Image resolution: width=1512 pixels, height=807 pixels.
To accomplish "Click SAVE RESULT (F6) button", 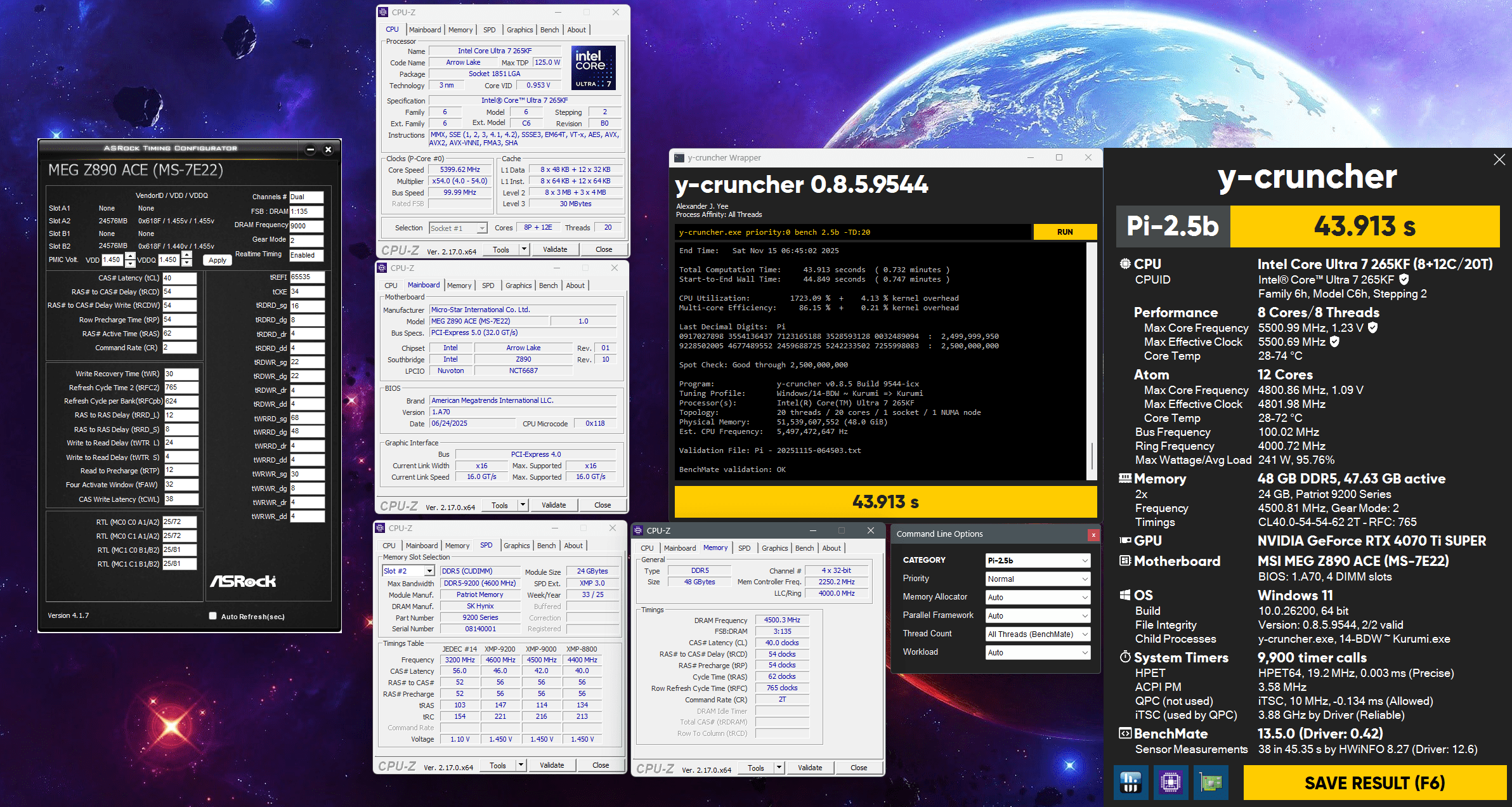I will (1374, 783).
